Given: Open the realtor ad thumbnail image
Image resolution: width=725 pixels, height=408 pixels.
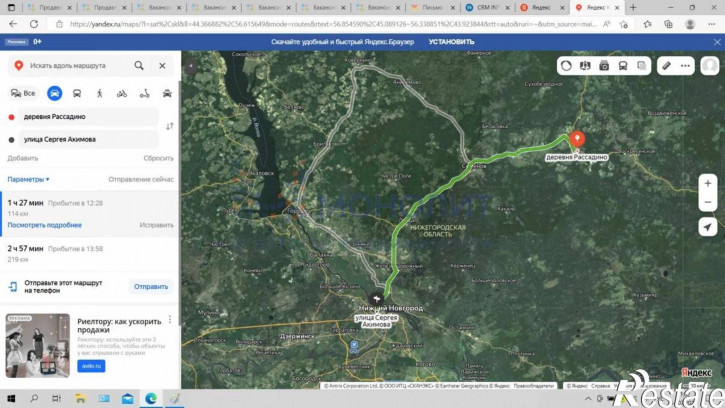Looking at the screenshot, I should [x=37, y=346].
